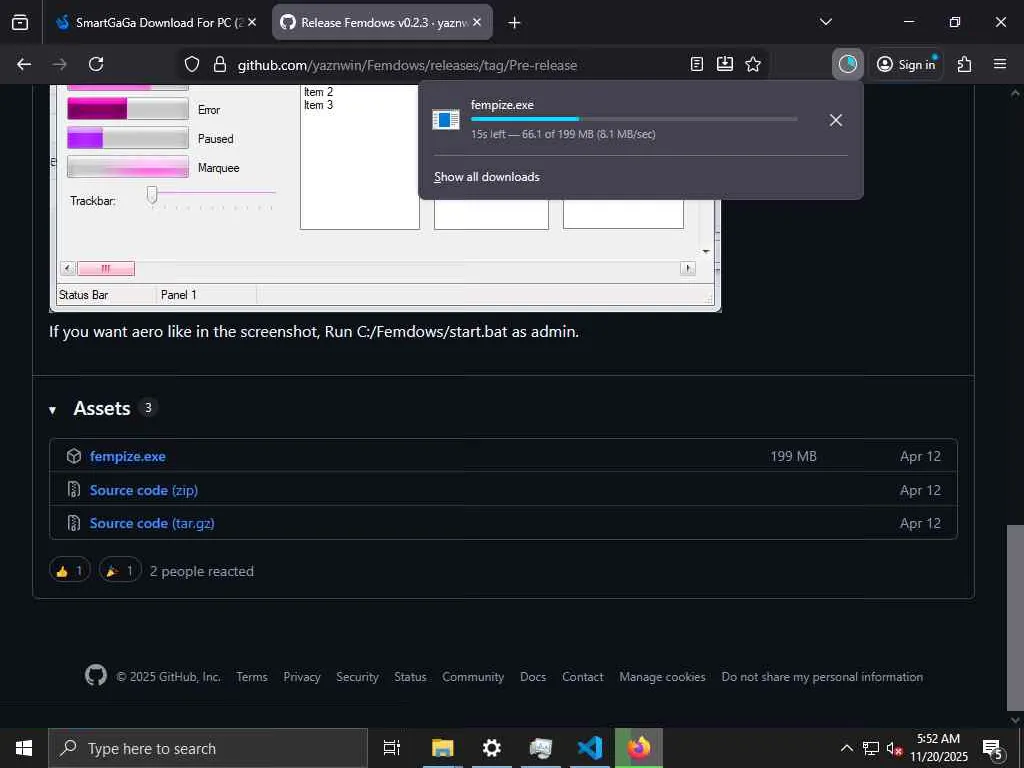Click Do not share my personal information

point(822,677)
